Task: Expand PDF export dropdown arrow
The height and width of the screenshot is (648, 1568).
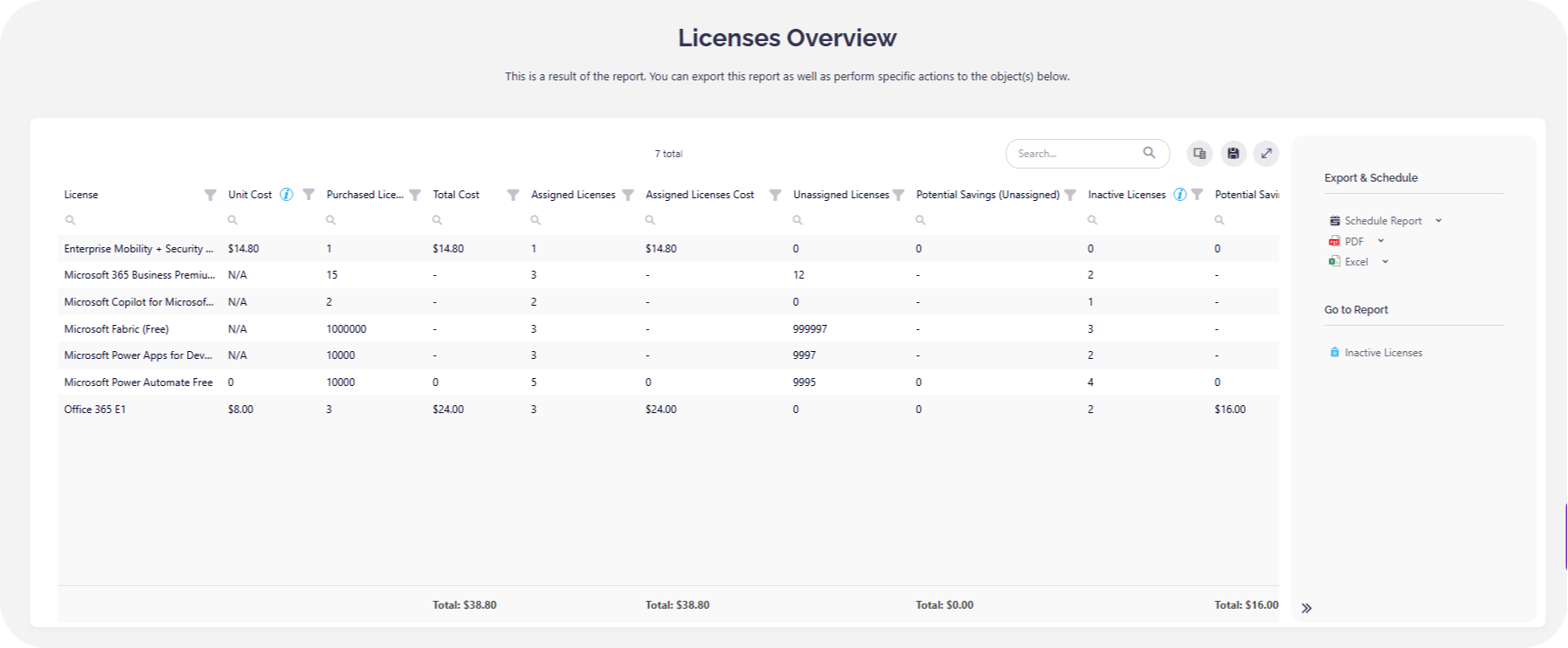Action: coord(1380,241)
